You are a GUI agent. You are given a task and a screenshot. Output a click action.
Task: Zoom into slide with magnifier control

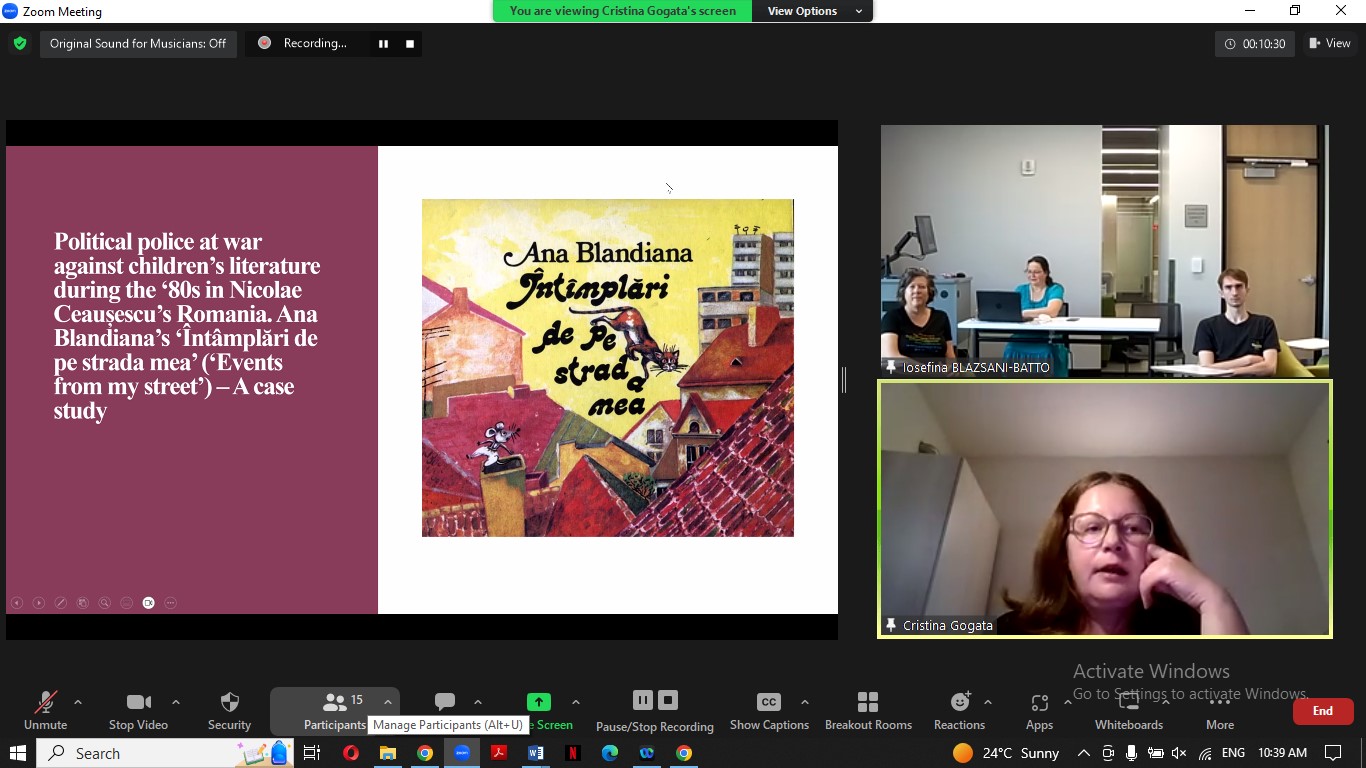pyautogui.click(x=105, y=603)
